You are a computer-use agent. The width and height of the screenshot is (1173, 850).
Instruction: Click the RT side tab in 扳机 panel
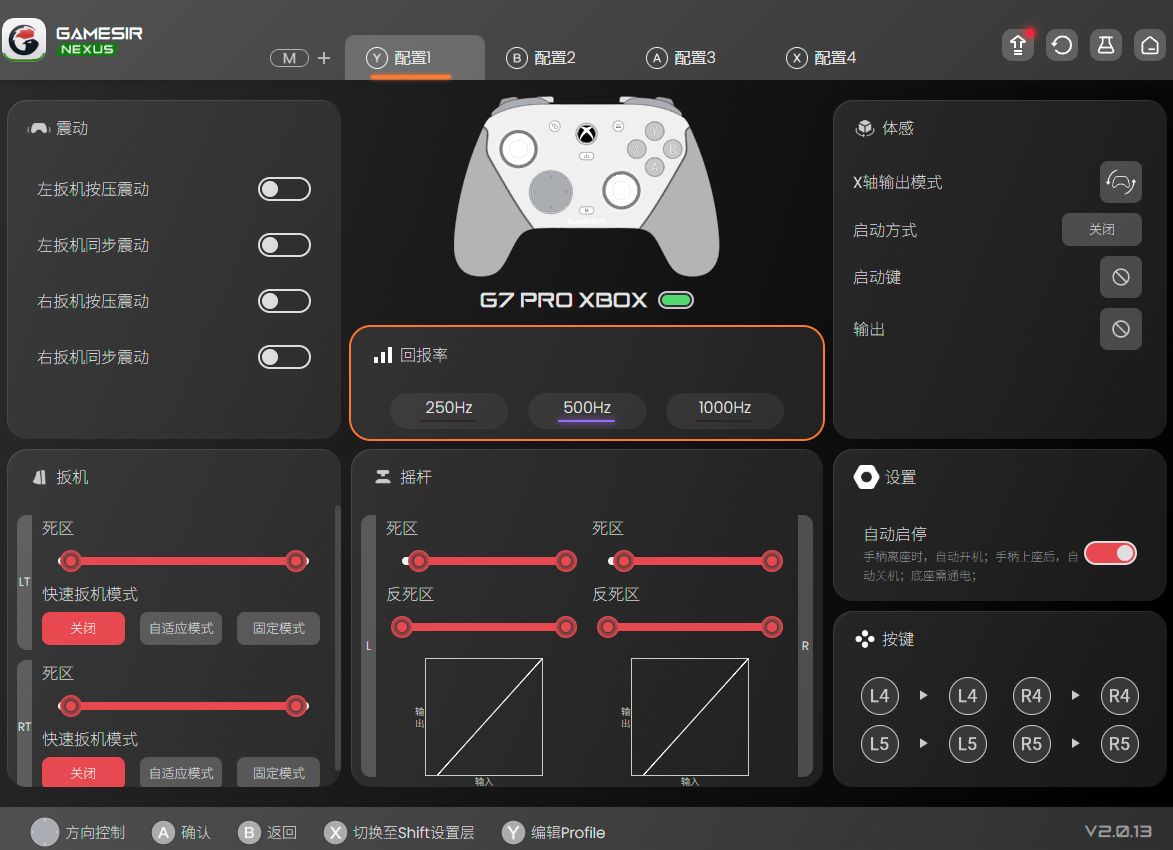click(x=25, y=724)
